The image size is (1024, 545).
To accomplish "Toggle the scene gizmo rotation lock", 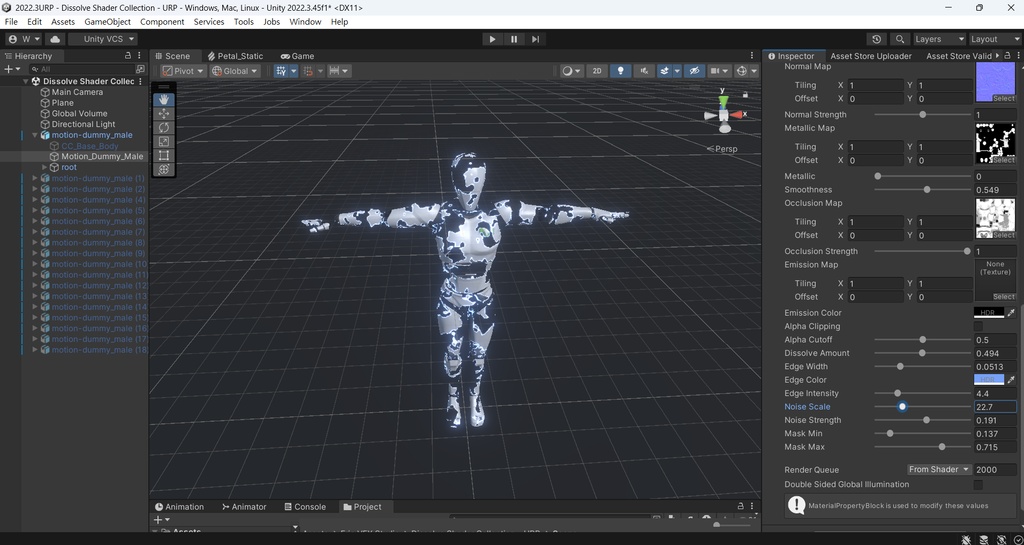I will pos(745,94).
